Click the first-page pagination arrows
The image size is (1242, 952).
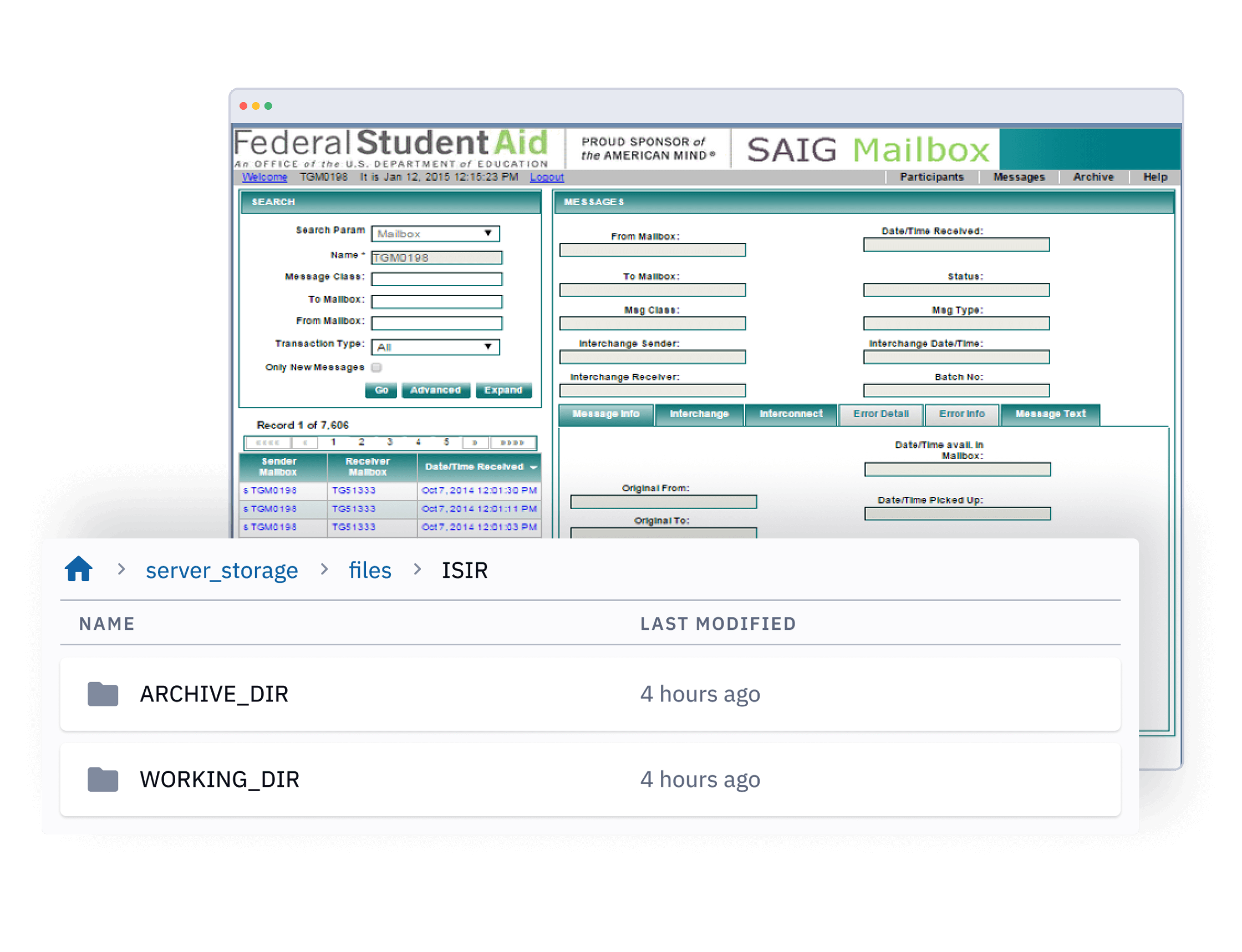tap(267, 442)
